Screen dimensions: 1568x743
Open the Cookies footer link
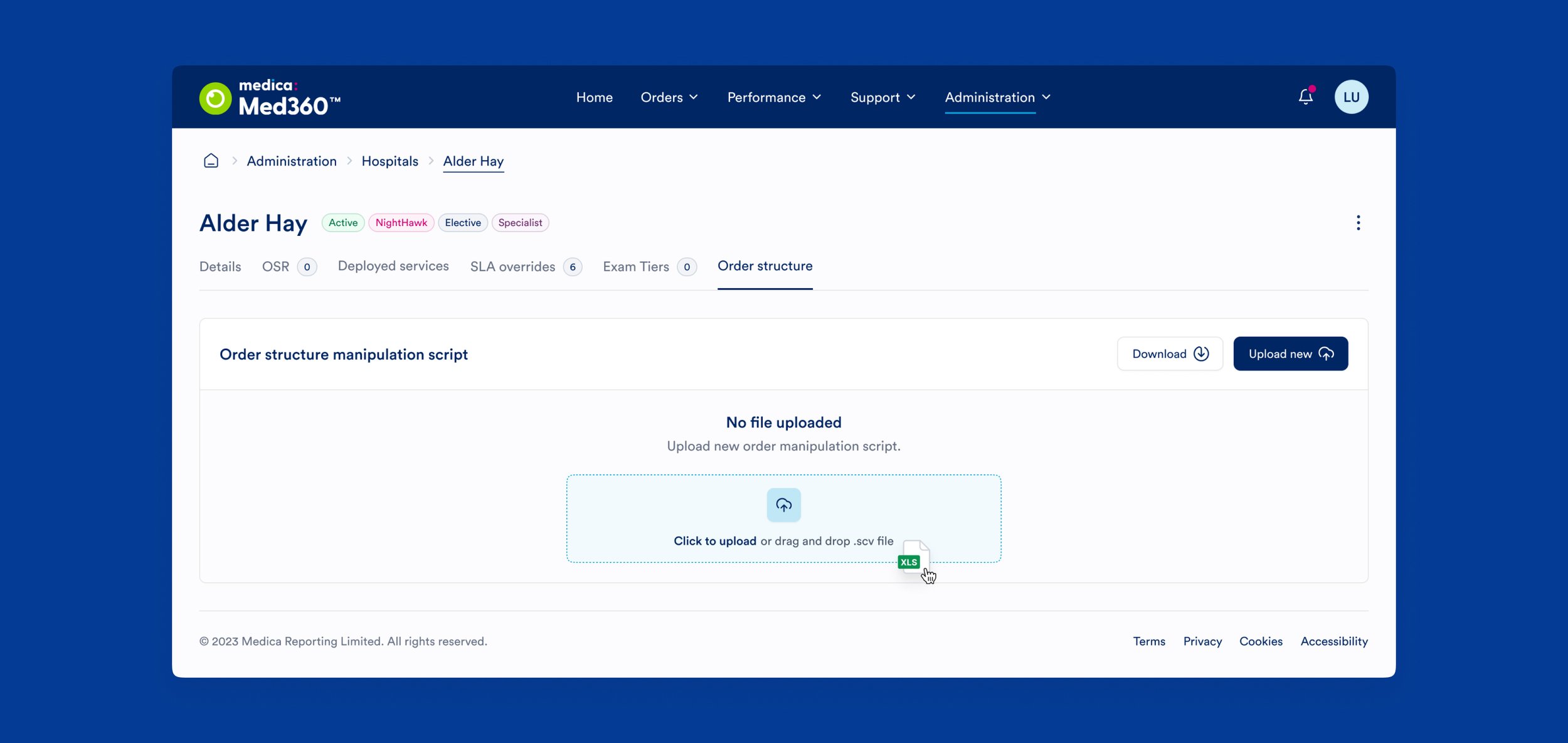(x=1260, y=641)
